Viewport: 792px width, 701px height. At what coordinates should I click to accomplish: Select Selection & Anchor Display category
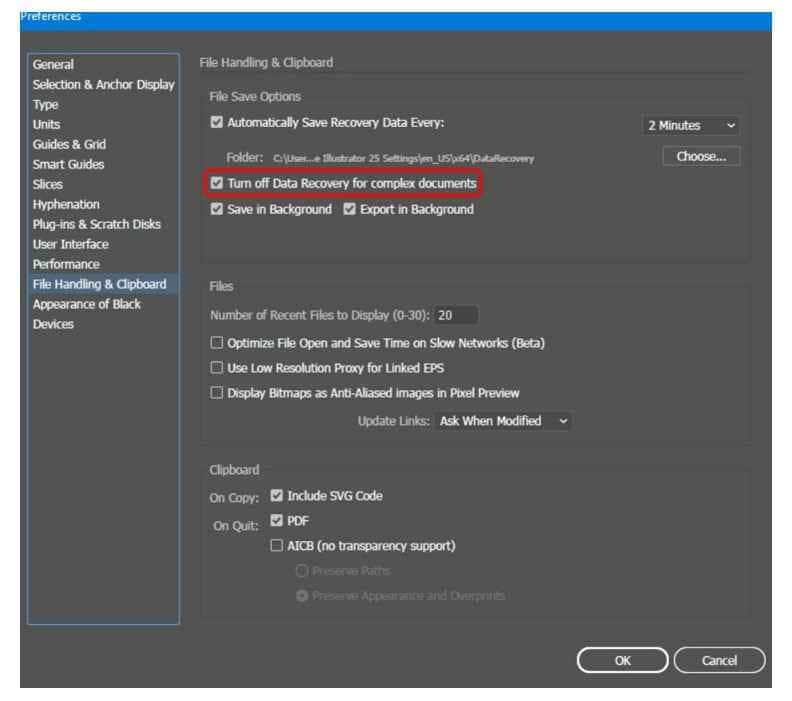click(104, 85)
